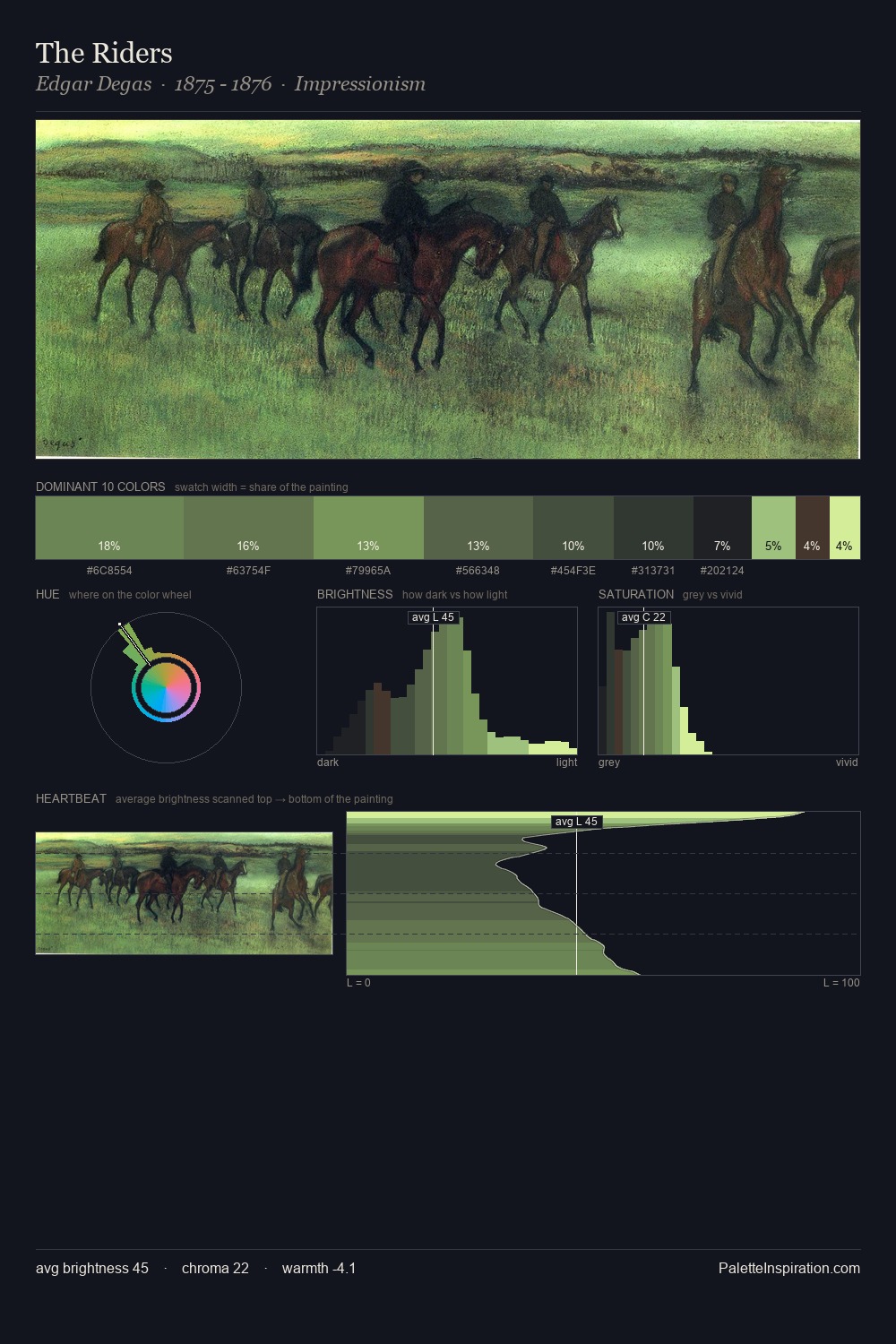Click the Degas signature in the painting
The width and height of the screenshot is (896, 1344).
(62, 443)
